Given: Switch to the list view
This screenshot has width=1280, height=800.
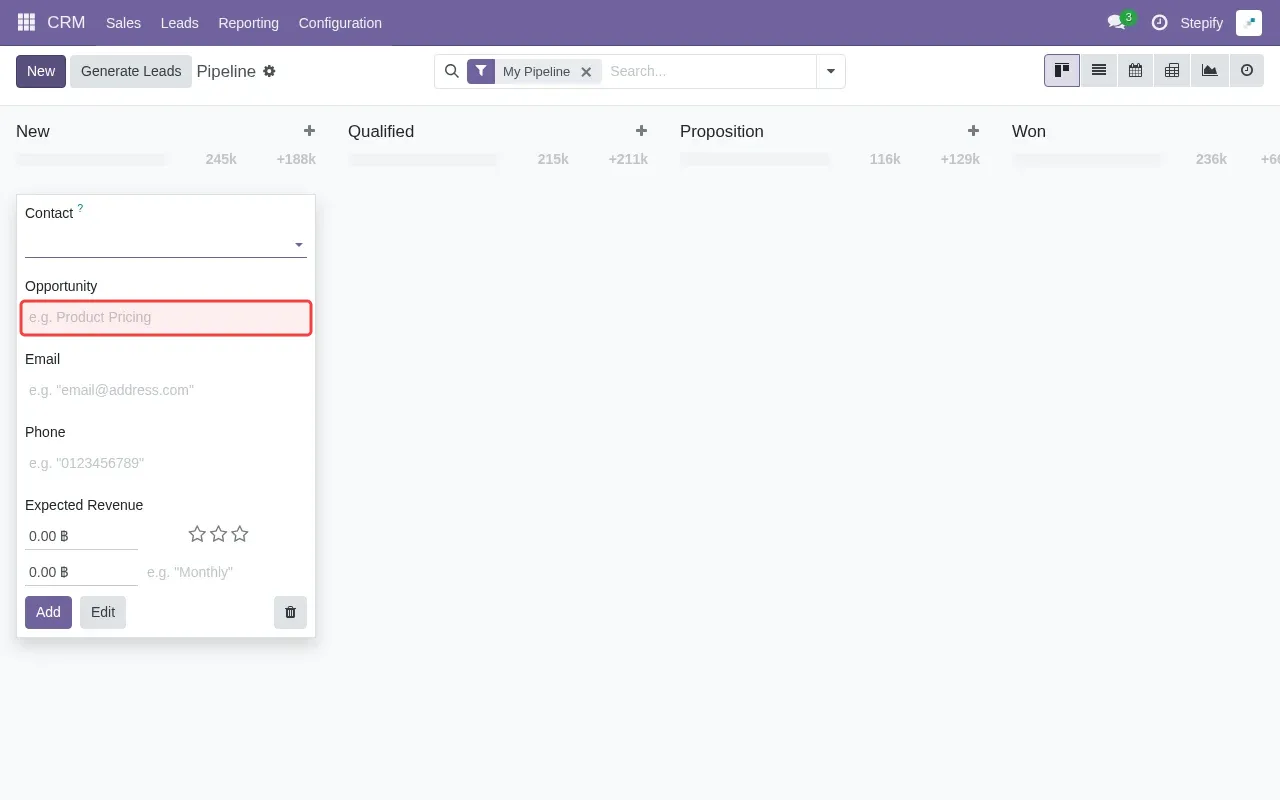Looking at the screenshot, I should point(1098,70).
